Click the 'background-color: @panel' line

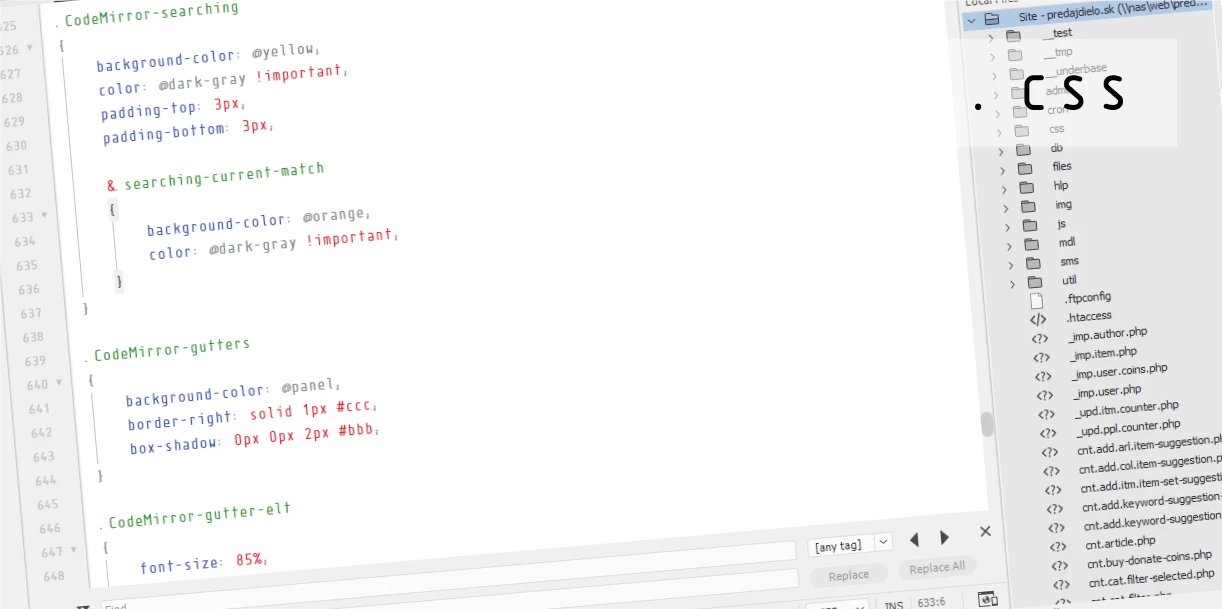tap(233, 391)
